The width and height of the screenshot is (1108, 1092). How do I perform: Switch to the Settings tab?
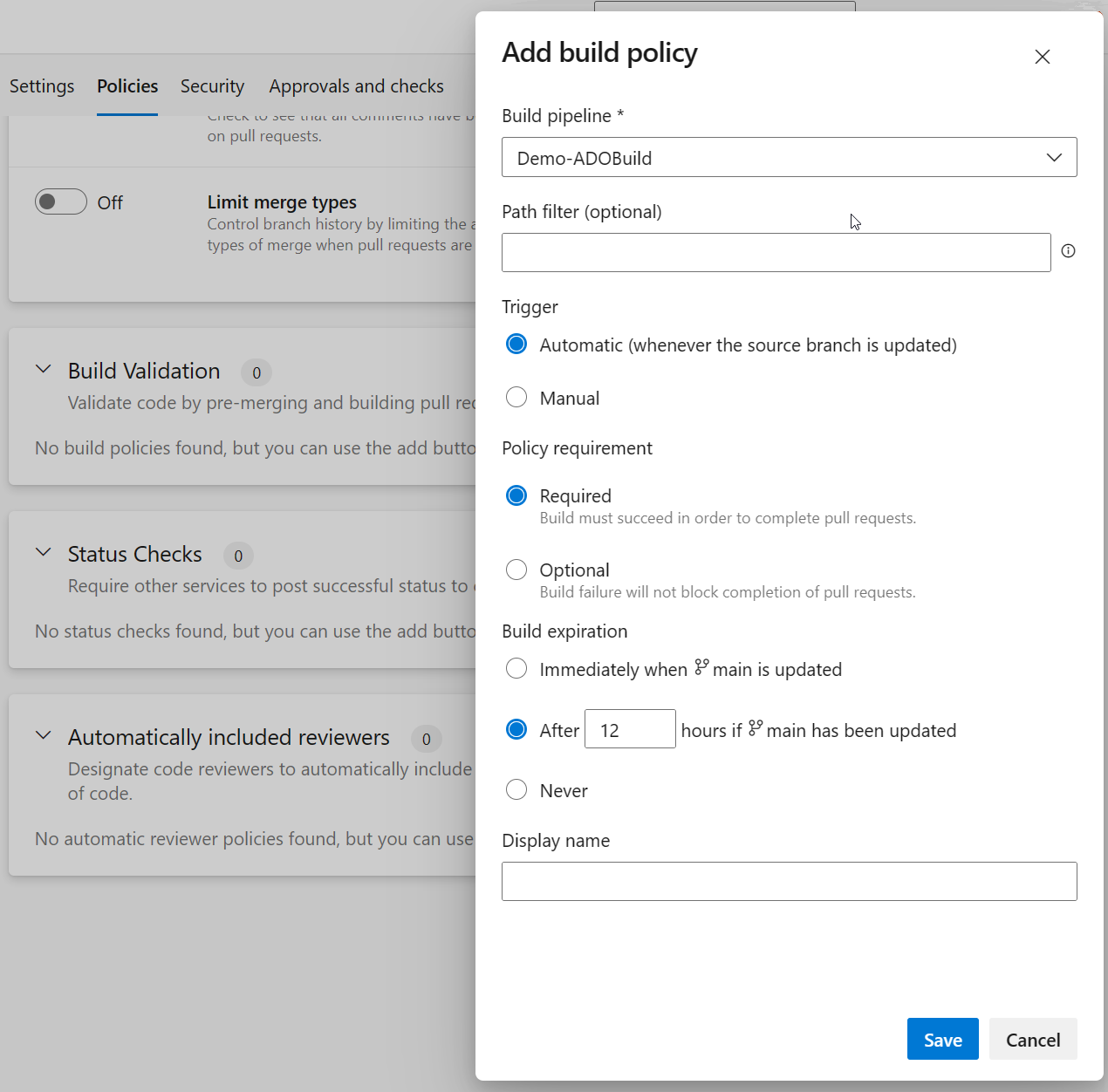[x=41, y=85]
